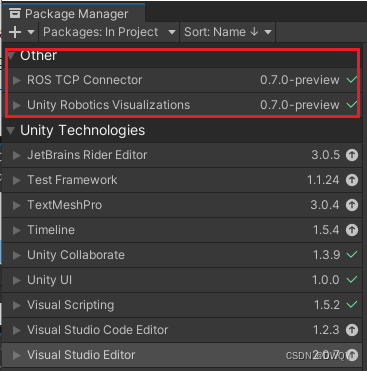Image resolution: width=367 pixels, height=371 pixels.
Task: Collapse the Other package group
Action: point(11,55)
